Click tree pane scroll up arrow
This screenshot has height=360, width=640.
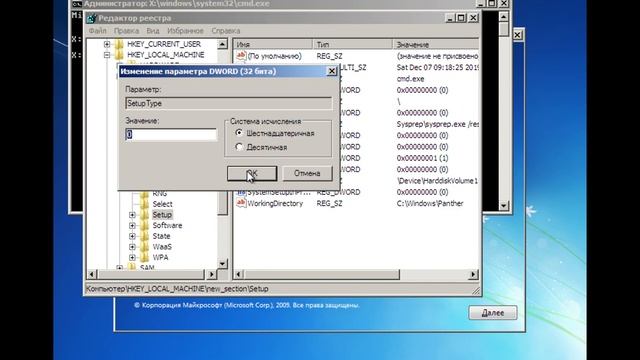pyautogui.click(x=222, y=44)
